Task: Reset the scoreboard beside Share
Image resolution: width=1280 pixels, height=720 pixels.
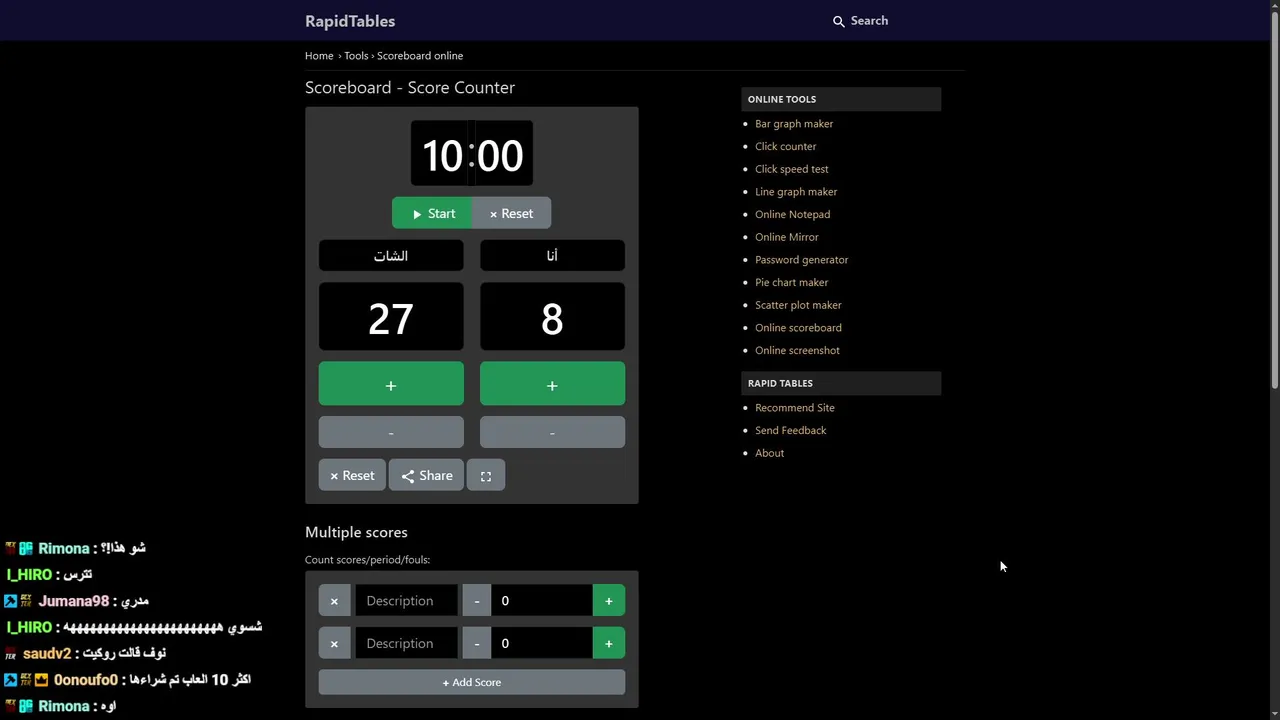Action: [x=352, y=475]
